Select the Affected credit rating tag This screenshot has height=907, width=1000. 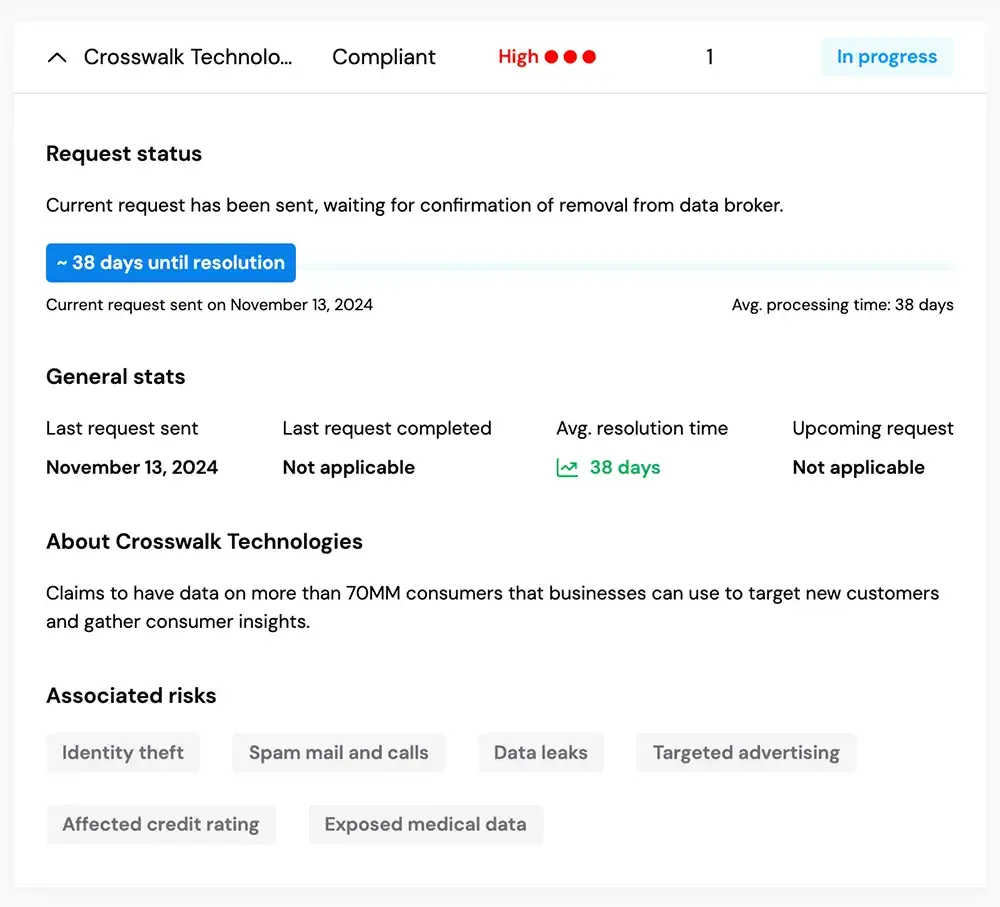click(161, 824)
